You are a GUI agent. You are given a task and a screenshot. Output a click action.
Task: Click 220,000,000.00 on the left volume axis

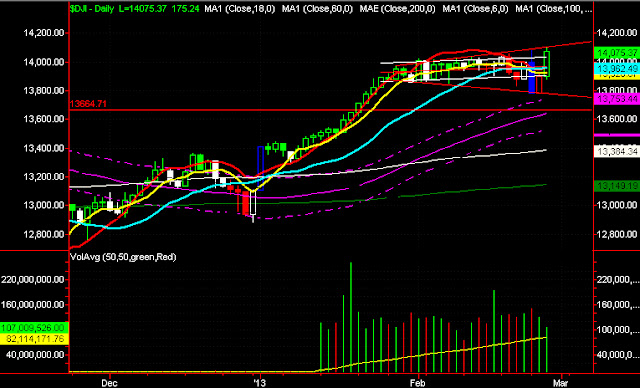(33, 279)
